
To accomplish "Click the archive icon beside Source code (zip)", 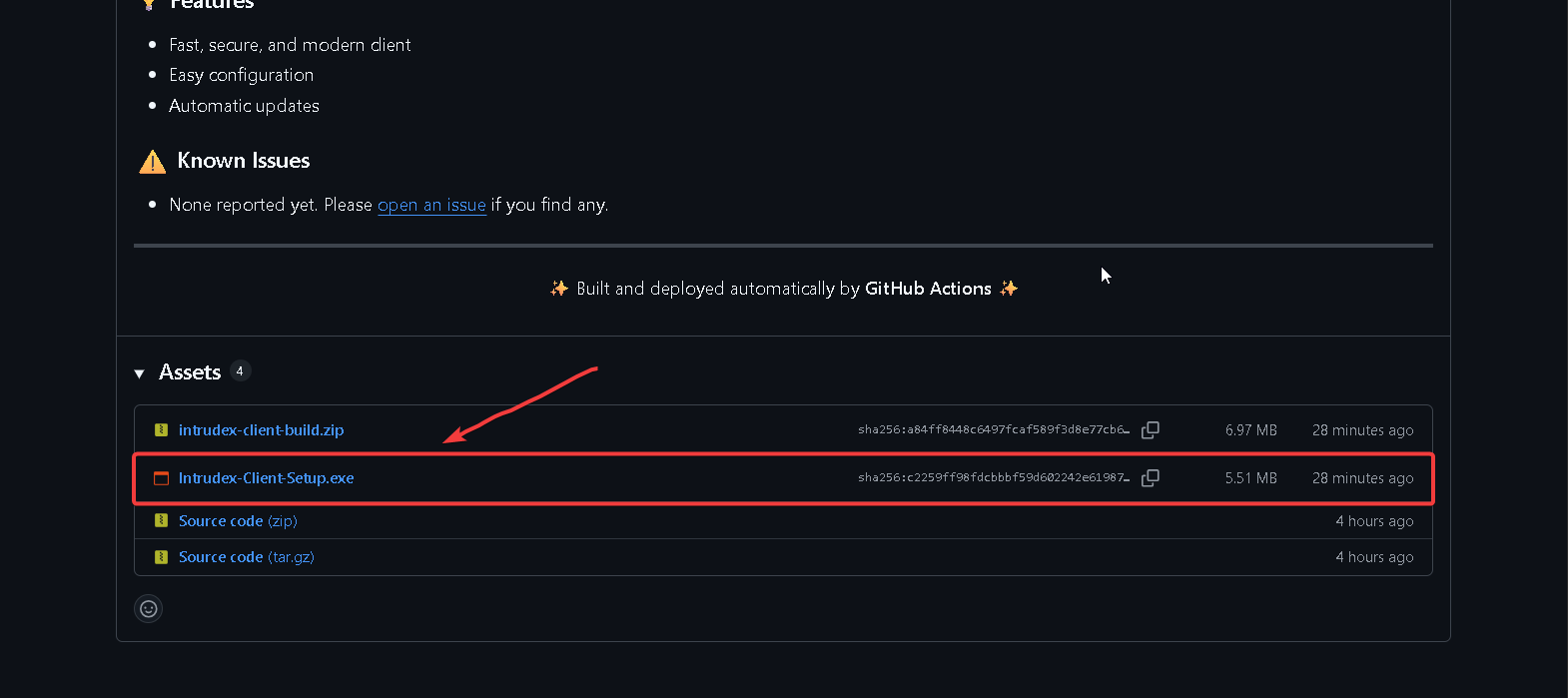I will [x=161, y=521].
